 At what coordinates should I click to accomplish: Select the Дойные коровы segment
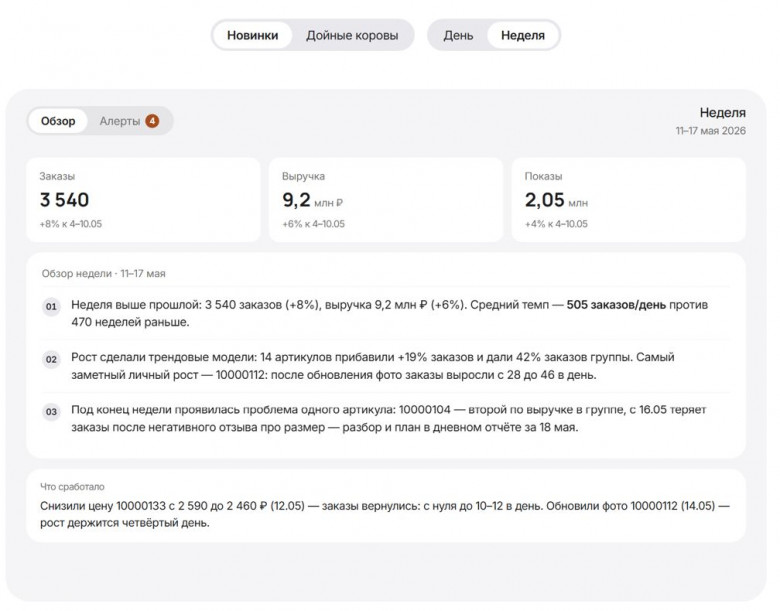pos(352,35)
